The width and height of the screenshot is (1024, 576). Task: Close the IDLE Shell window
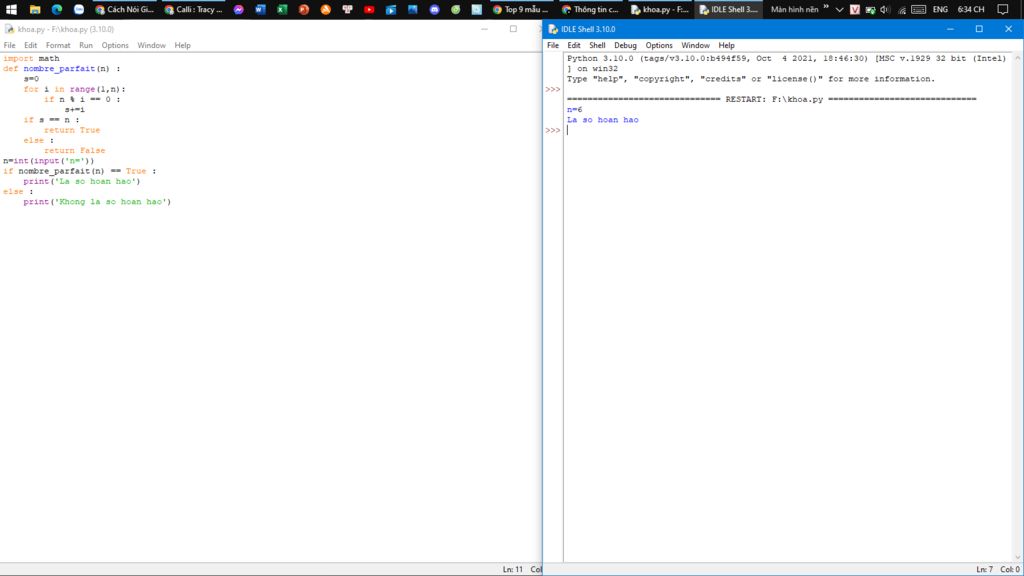1008,29
